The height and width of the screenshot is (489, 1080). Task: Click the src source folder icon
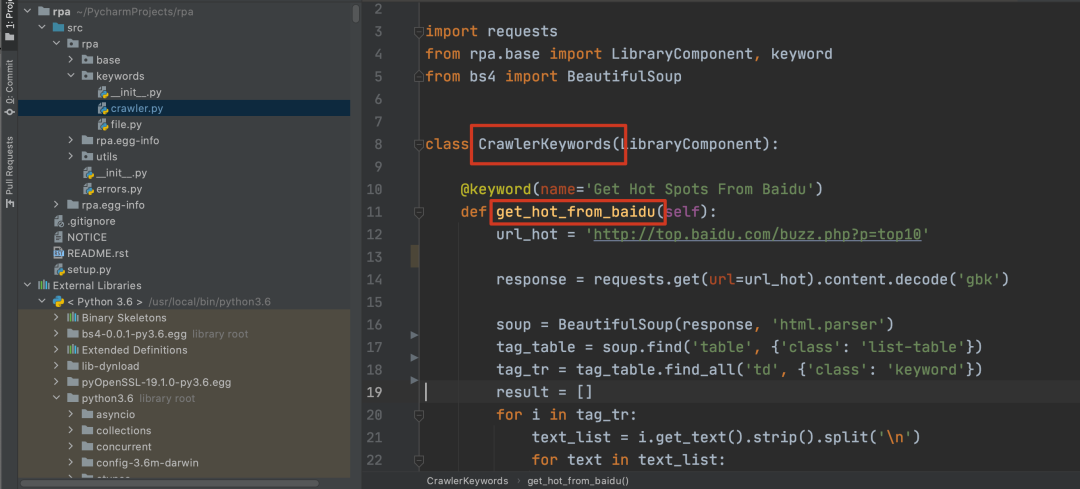pos(58,28)
